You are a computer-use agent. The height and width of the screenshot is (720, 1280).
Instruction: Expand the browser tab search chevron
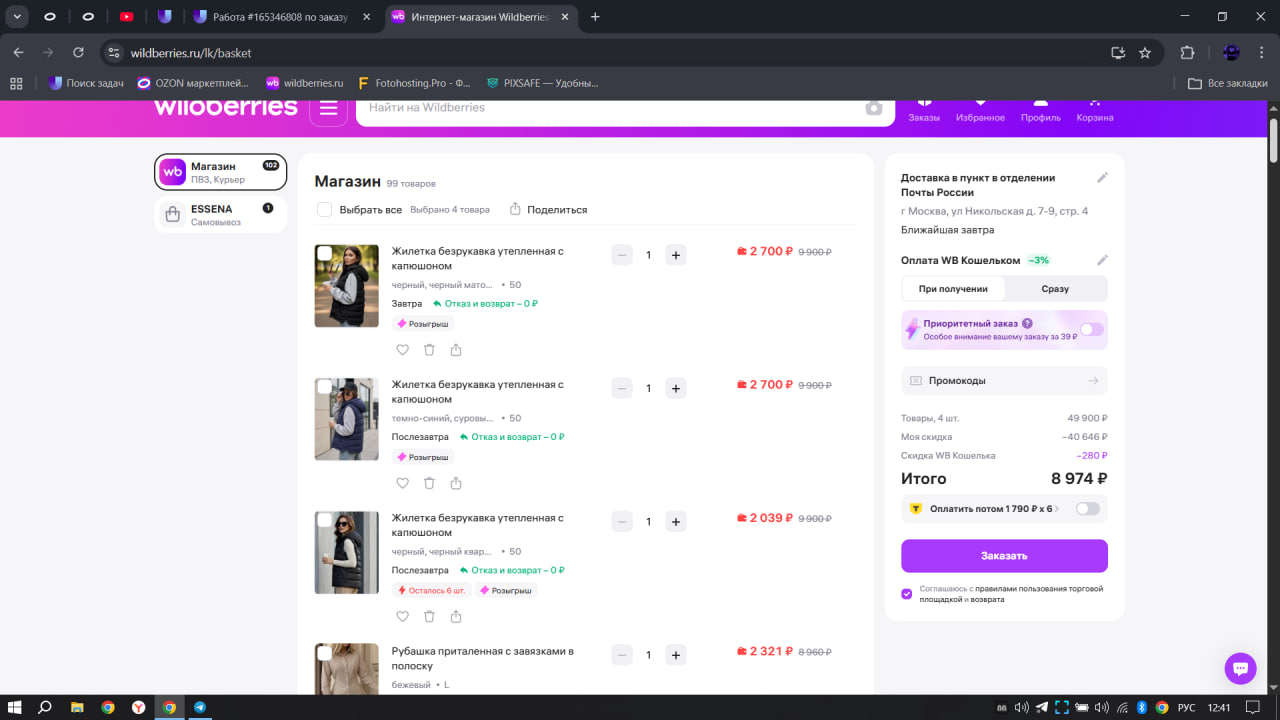coord(17,17)
